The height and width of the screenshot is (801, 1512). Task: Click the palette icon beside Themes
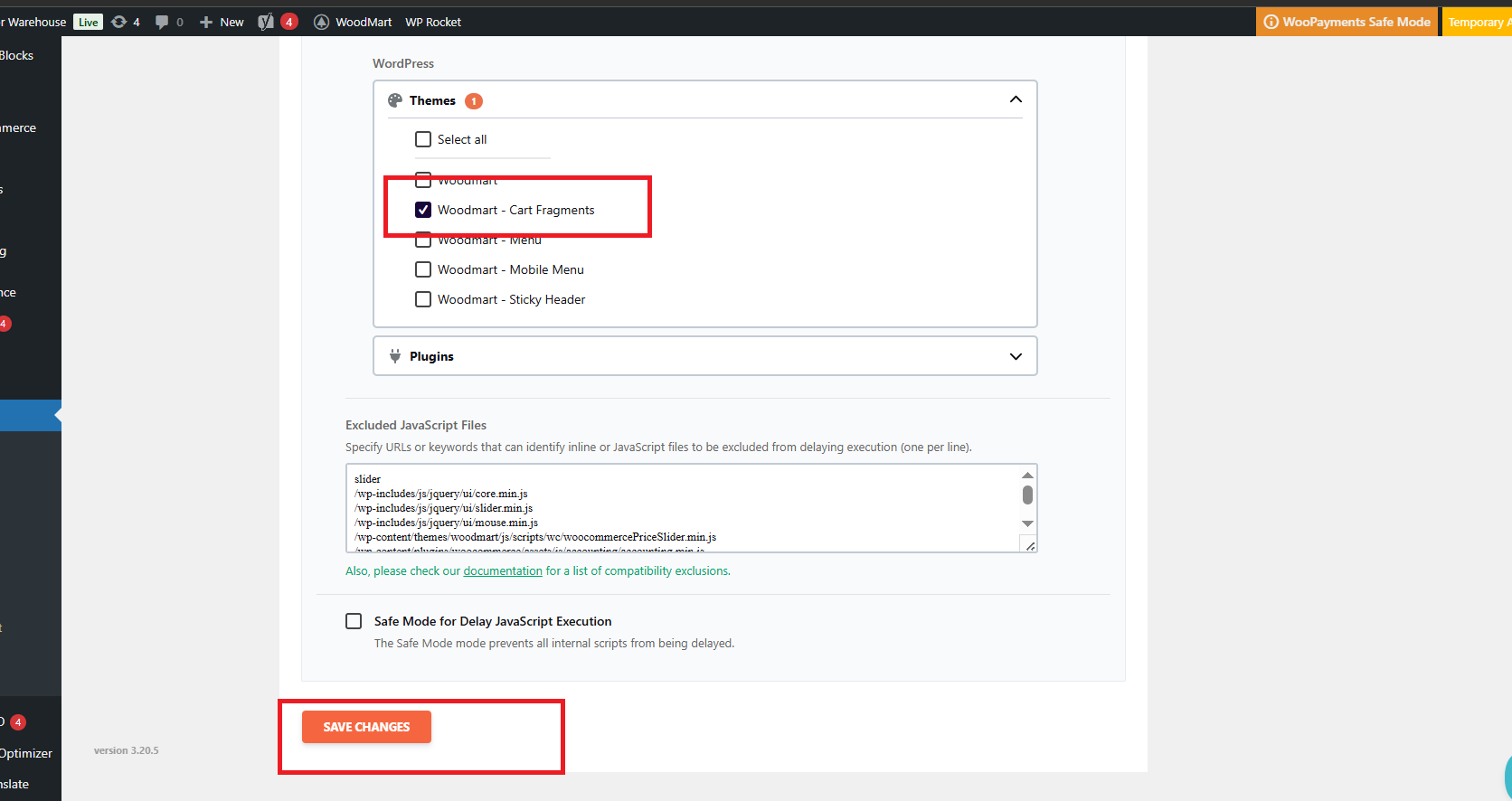(x=395, y=100)
